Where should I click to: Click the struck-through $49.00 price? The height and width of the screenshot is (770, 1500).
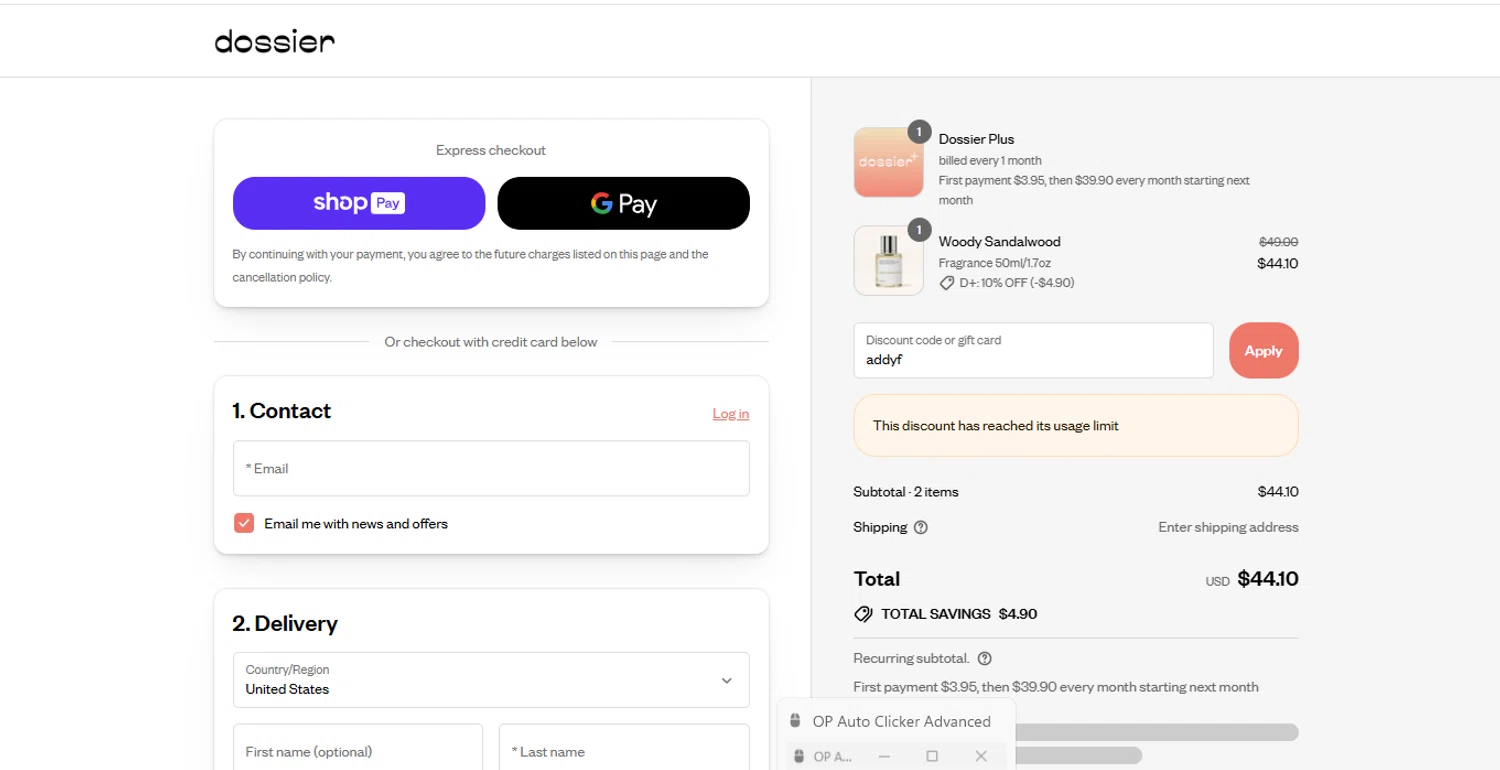1278,242
